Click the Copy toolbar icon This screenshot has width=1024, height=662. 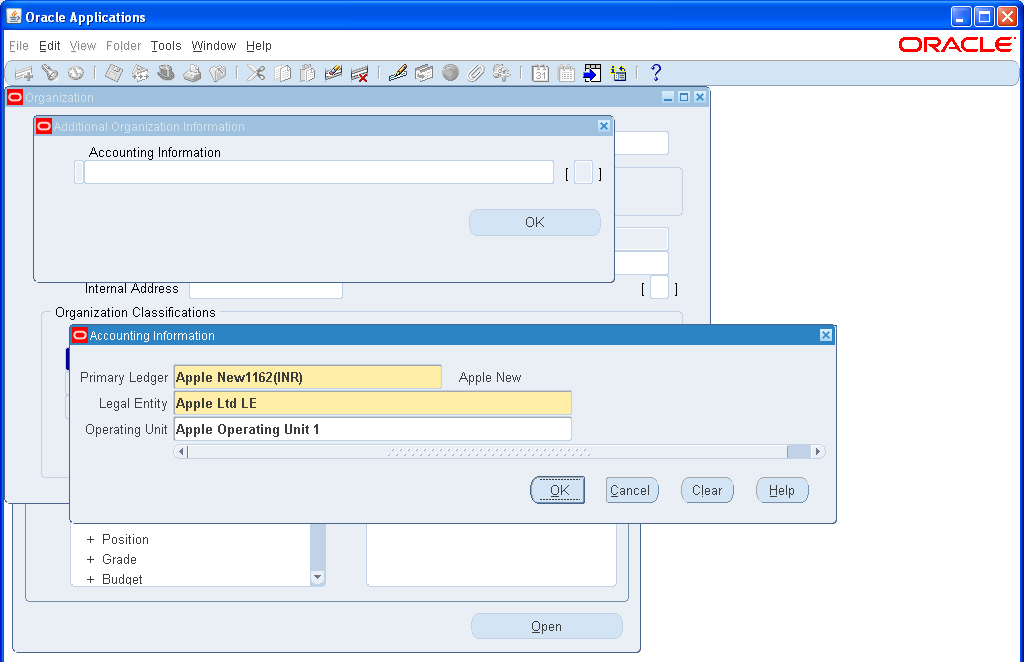pos(281,72)
